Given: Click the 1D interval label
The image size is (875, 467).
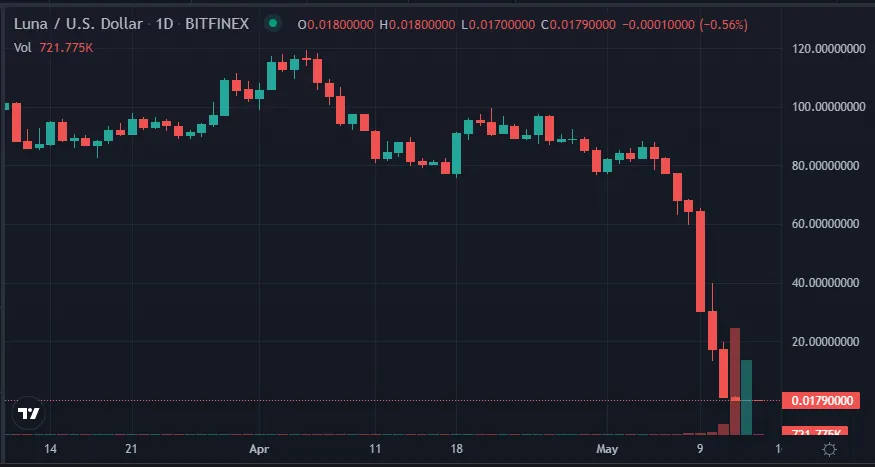Looking at the screenshot, I should (164, 25).
